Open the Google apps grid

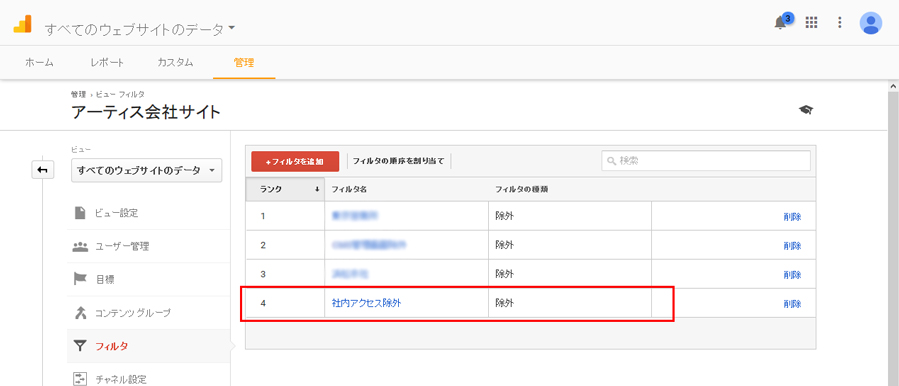click(x=811, y=22)
